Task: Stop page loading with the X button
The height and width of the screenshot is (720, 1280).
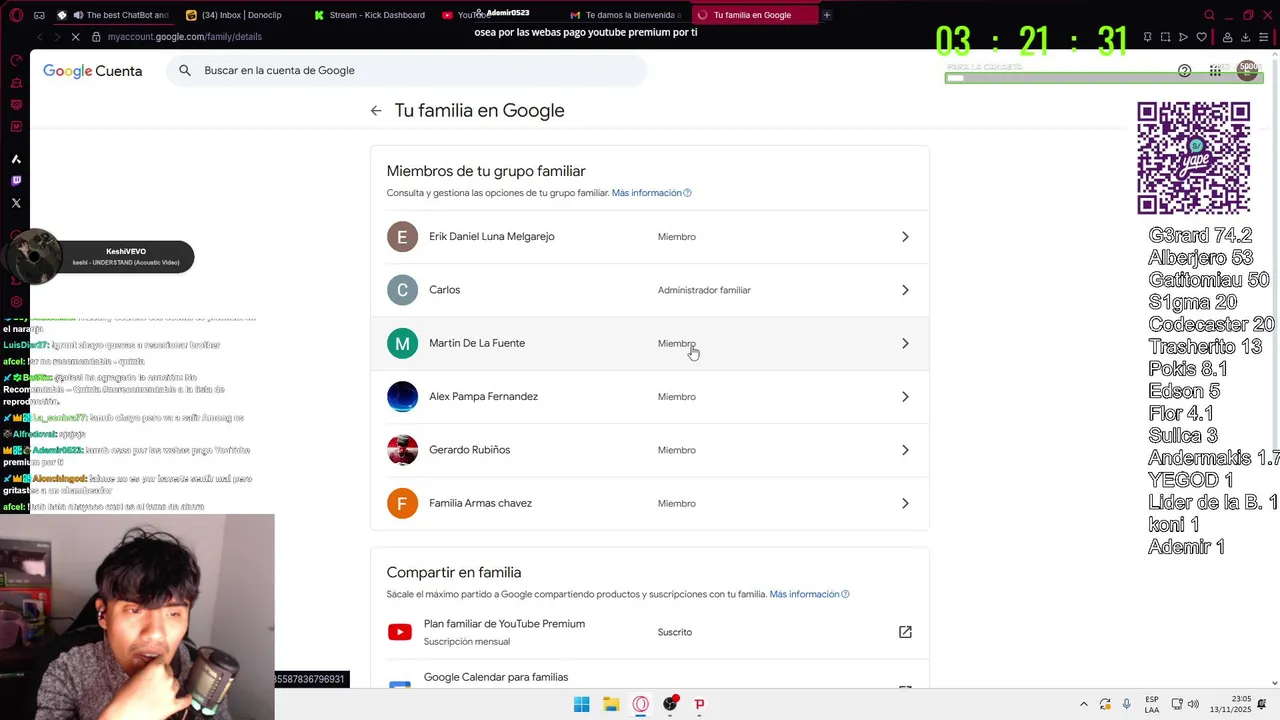Action: tap(74, 37)
